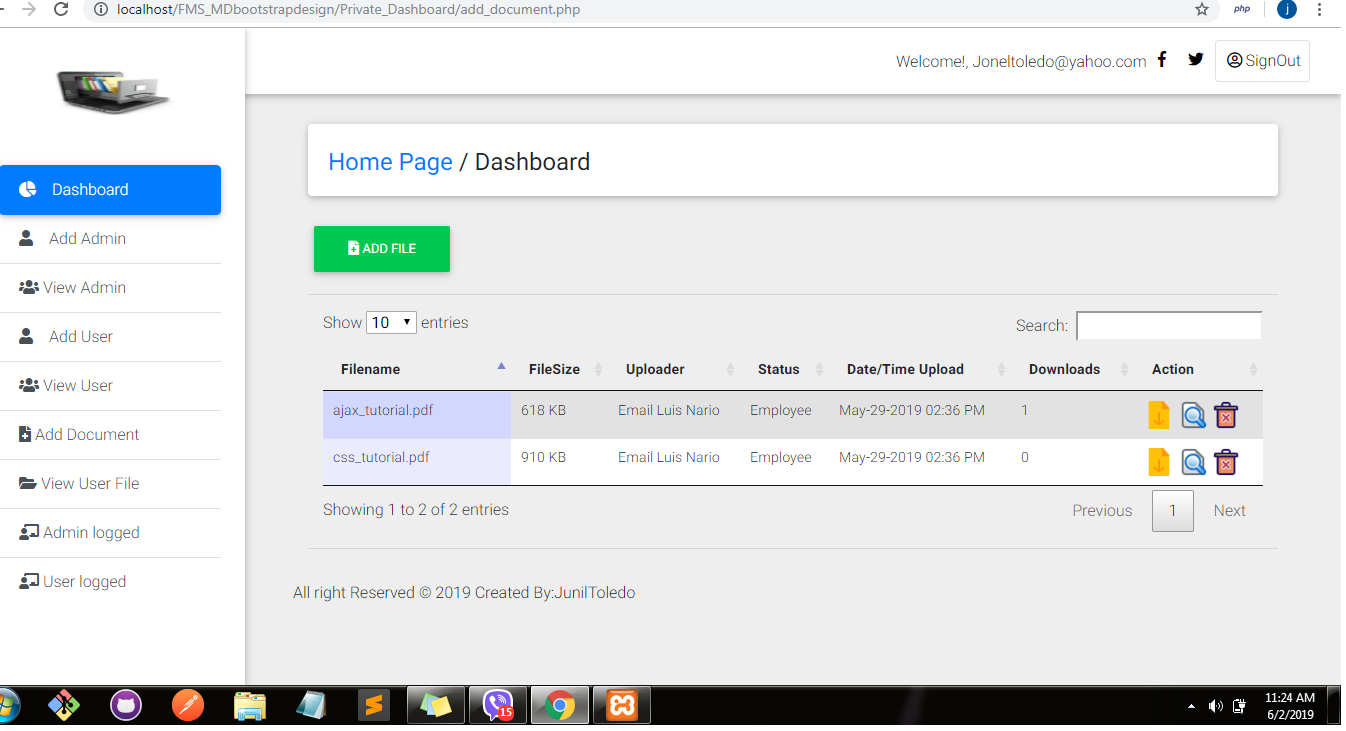Toggle the Filename column sort arrow

click(500, 367)
